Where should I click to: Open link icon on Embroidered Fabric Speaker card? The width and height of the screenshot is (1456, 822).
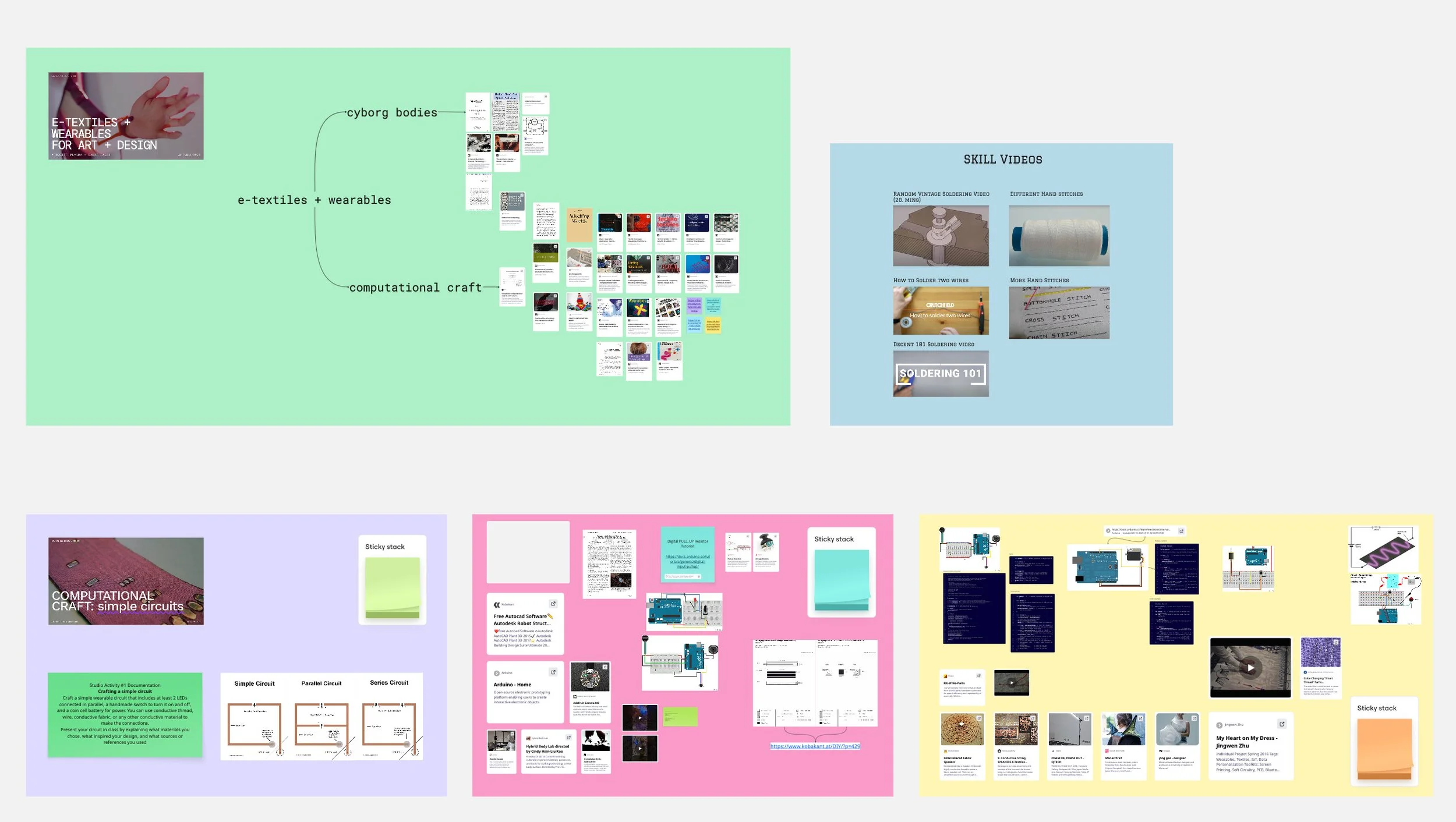(x=978, y=718)
